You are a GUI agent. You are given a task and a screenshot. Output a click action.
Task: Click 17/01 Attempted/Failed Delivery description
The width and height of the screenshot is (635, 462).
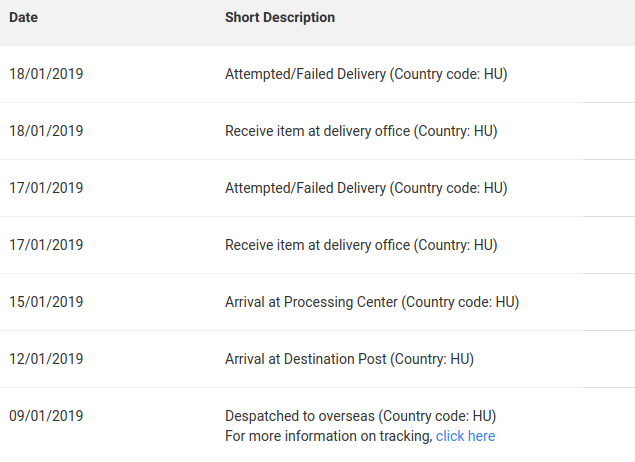[x=366, y=188]
